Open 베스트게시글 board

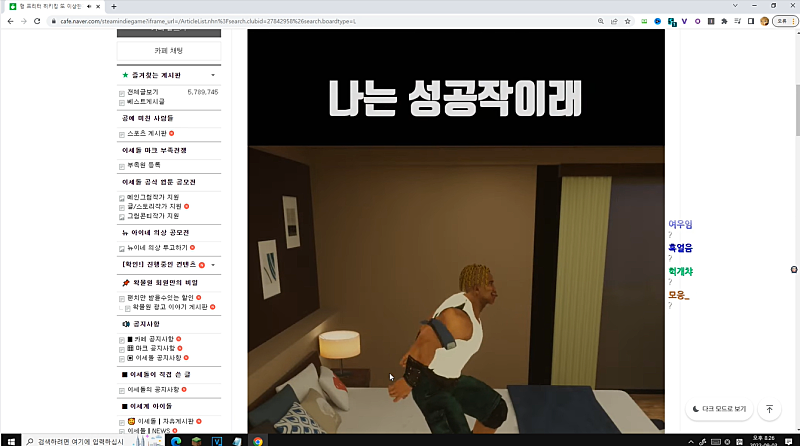click(x=145, y=102)
